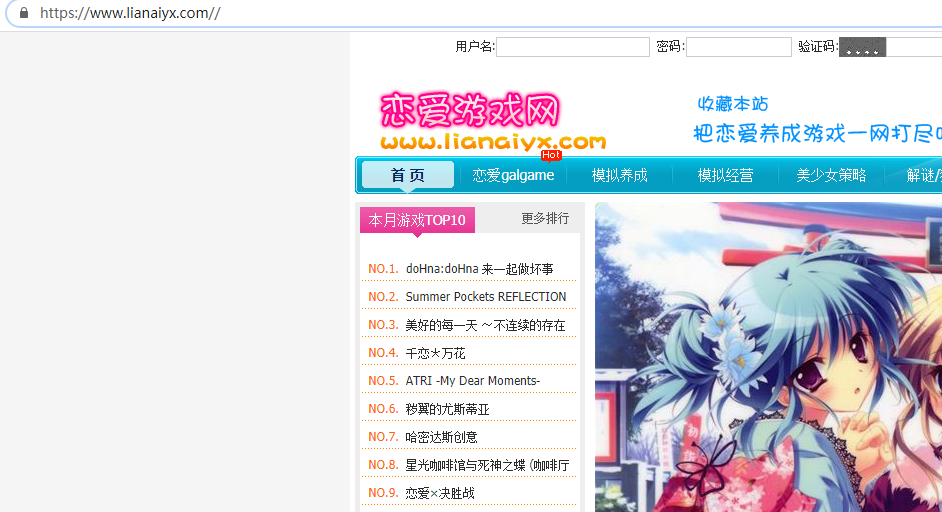Open the 模拟养成 menu item
Viewport: 942px width, 512px height.
(619, 175)
